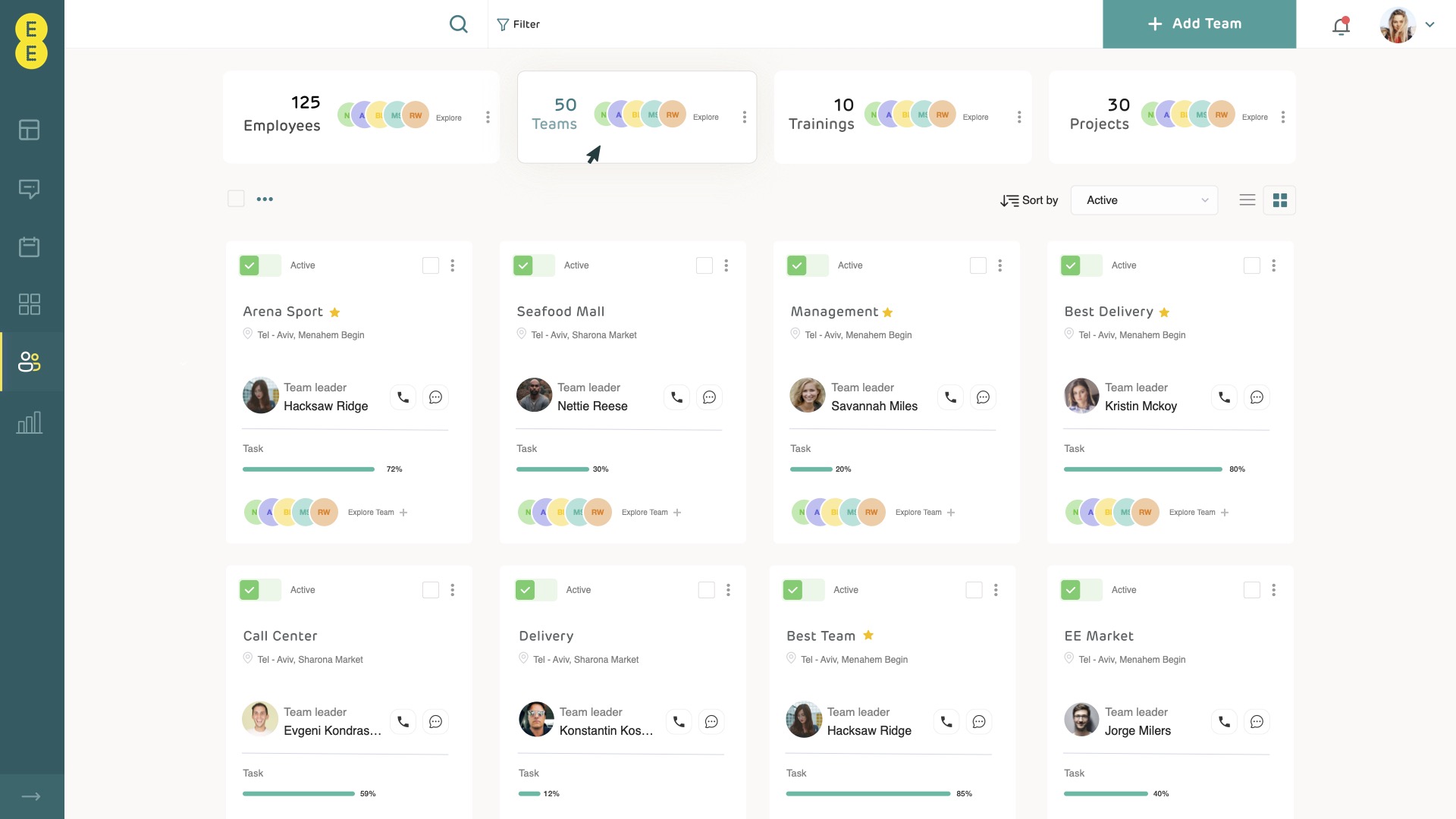Toggle Active switch on Best Delivery card
1456x819 pixels.
coord(1081,265)
